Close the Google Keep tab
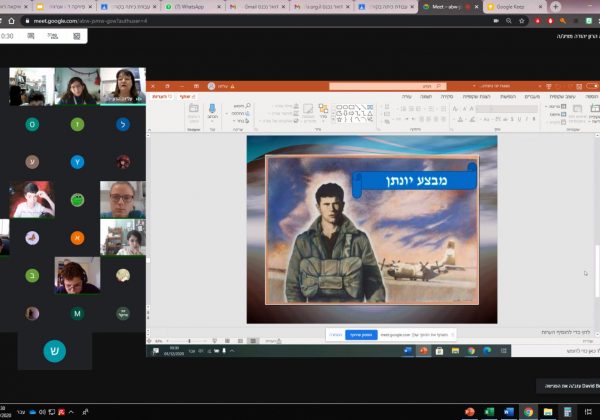Viewport: 600px width, 420px height. 540,7
